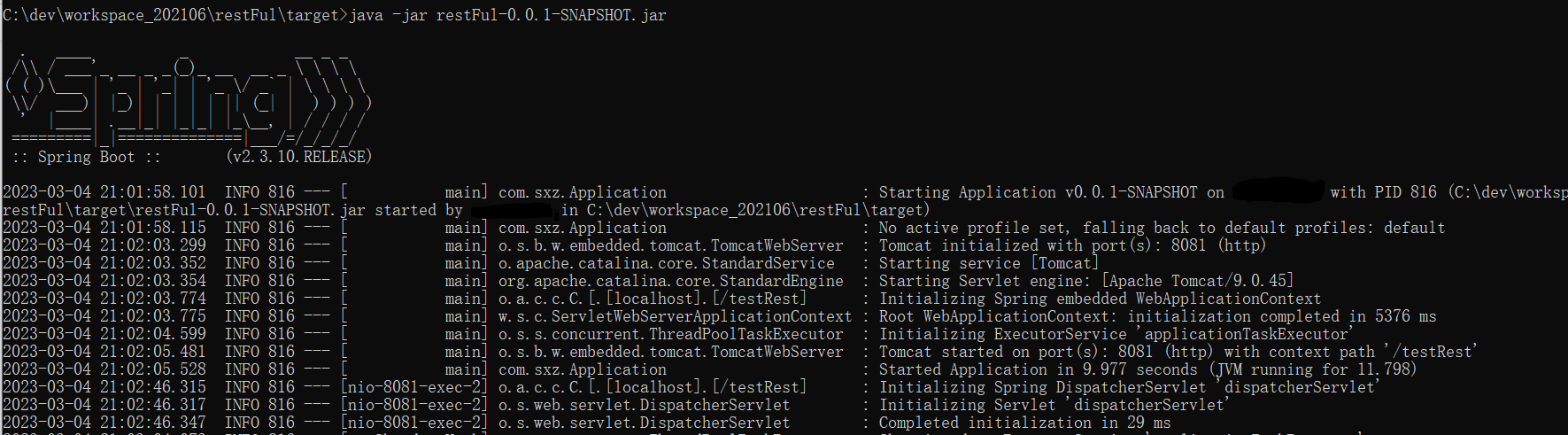Click 'Started Application in 9.977 seconds' message
Screen dimensions: 1568x435
(x=1147, y=369)
